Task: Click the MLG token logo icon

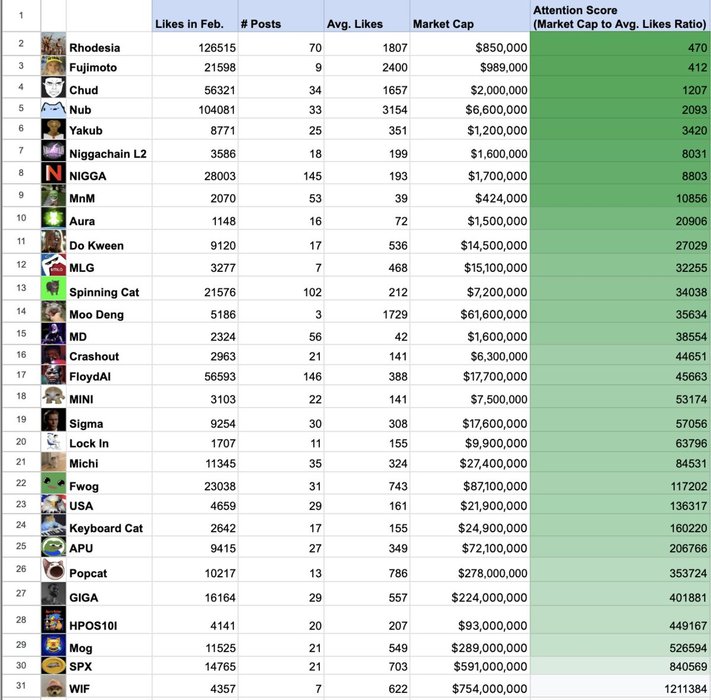Action: (x=53, y=265)
